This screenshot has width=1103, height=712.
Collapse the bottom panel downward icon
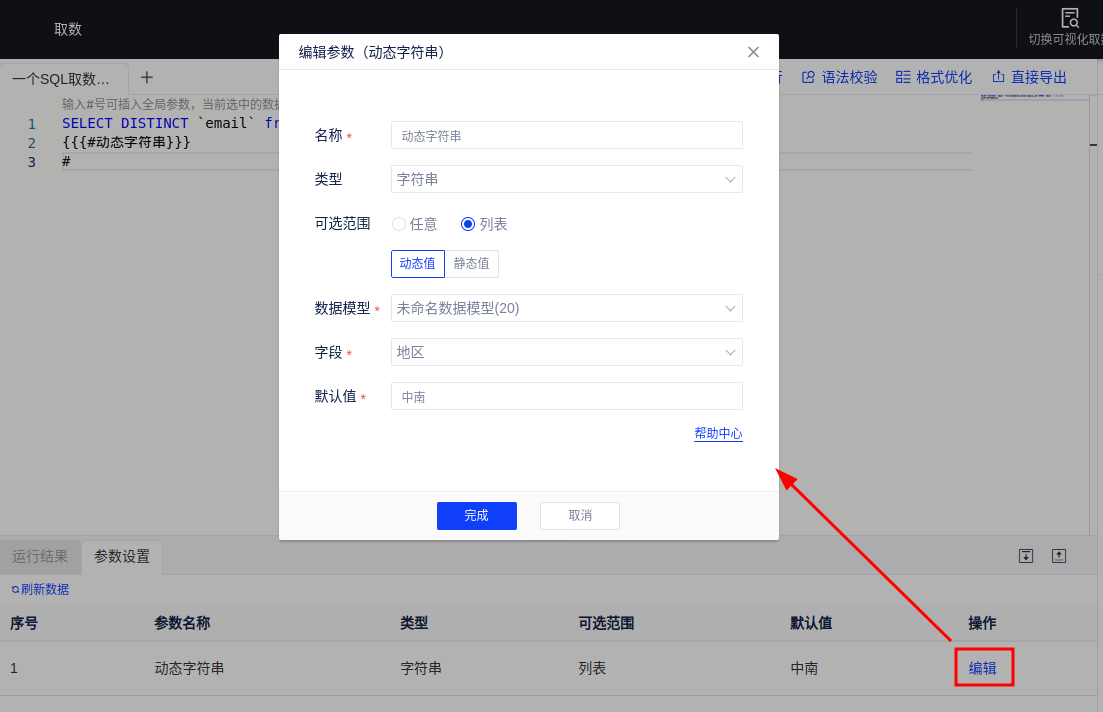click(x=1026, y=556)
